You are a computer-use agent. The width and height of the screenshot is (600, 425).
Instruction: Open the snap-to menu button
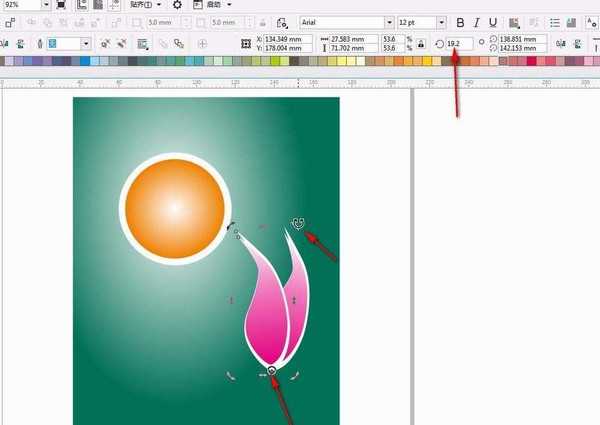pyautogui.click(x=146, y=5)
